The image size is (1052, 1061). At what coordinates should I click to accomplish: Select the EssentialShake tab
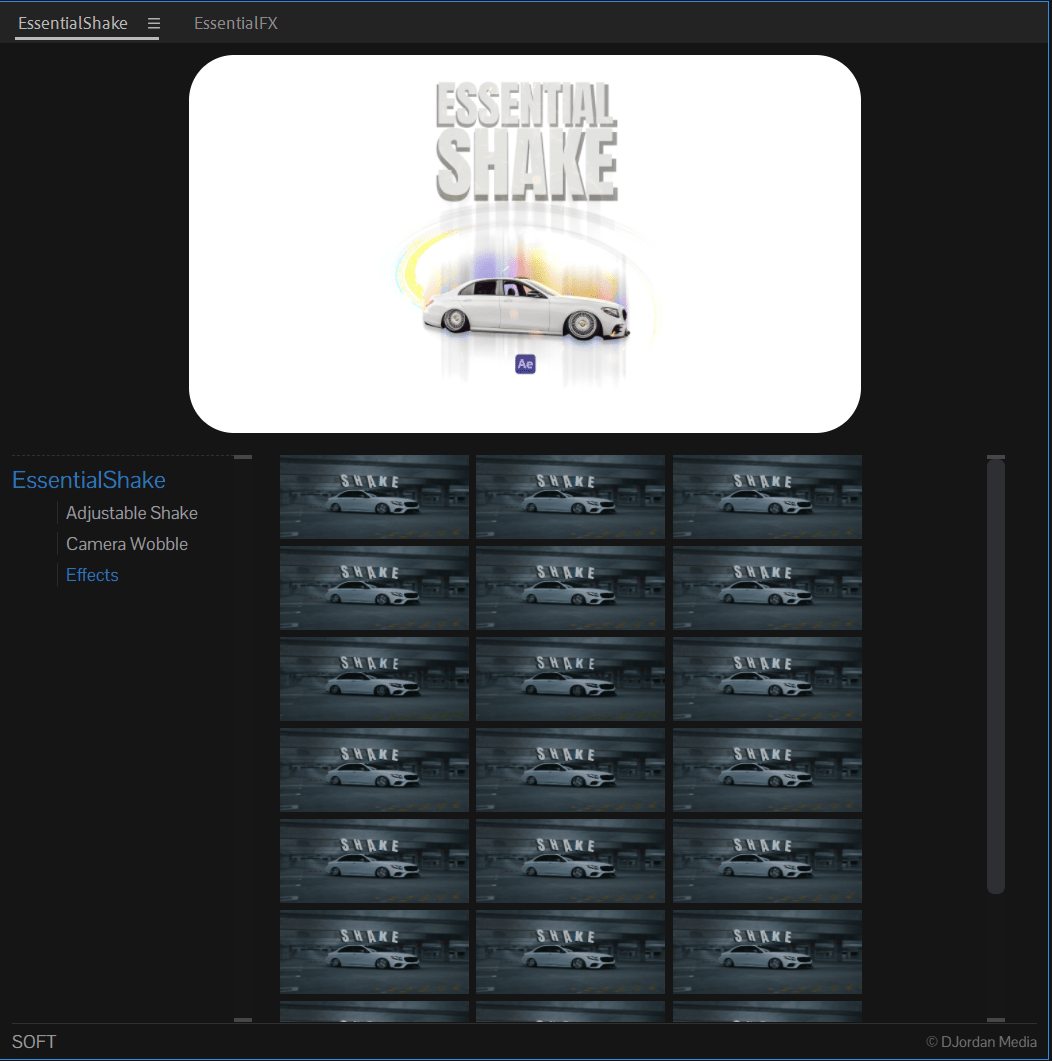(73, 23)
